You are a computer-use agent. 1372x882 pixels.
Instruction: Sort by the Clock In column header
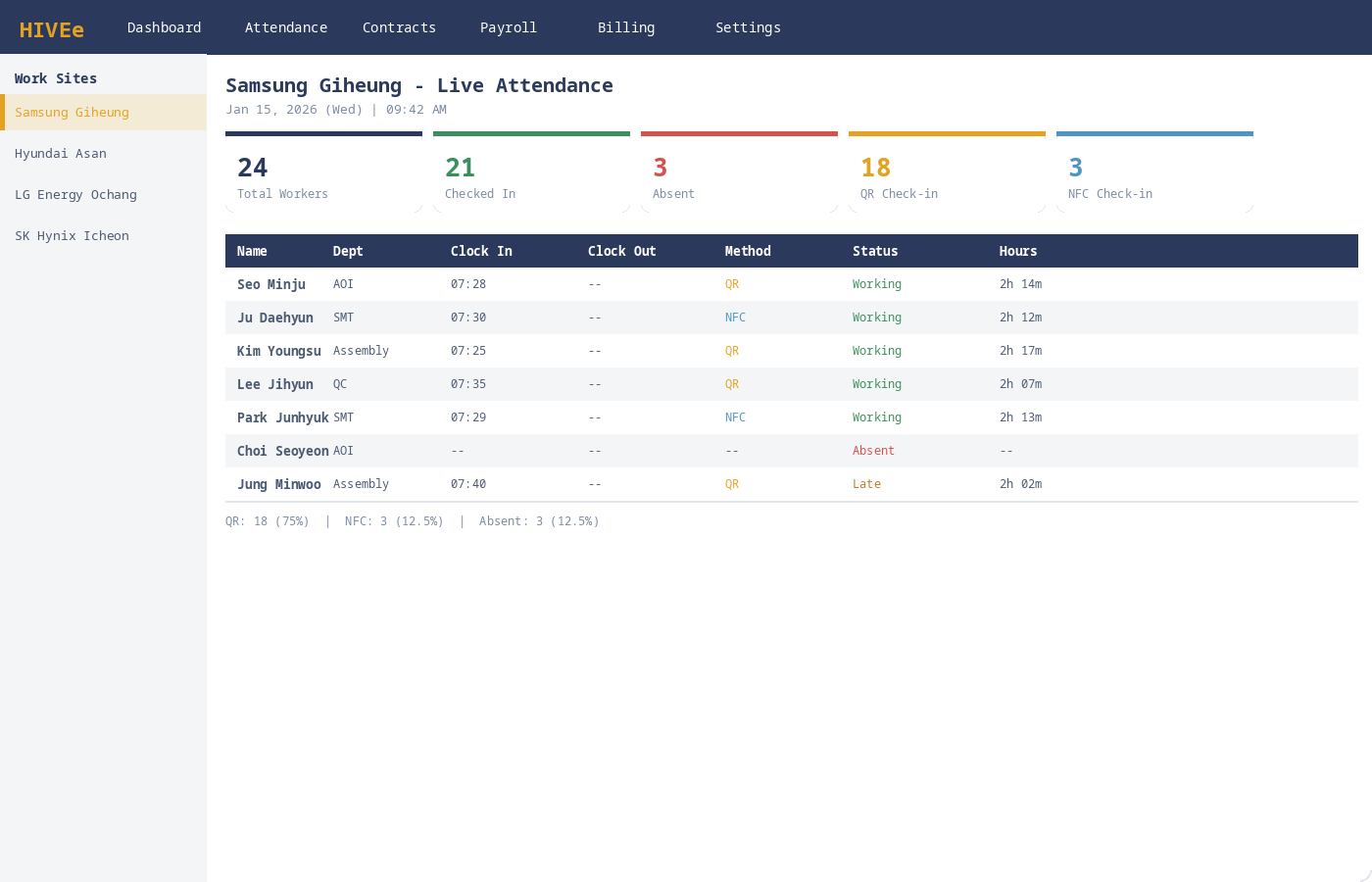[x=481, y=251]
